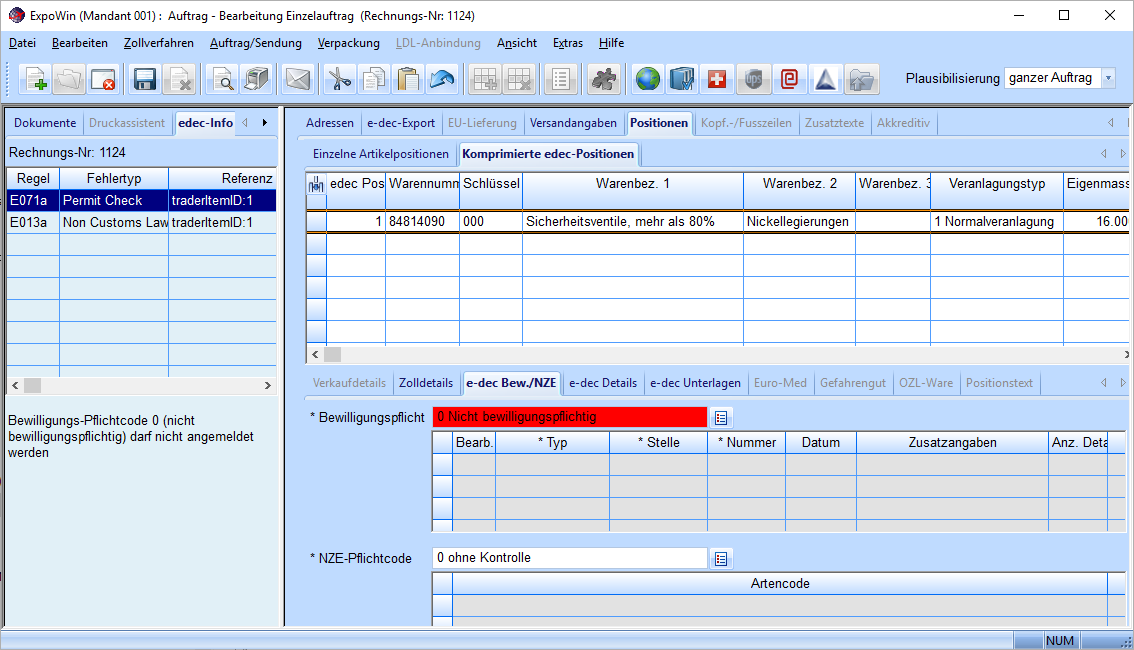Expand the Plausibilisierung dropdown
1134x650 pixels.
coord(1108,78)
